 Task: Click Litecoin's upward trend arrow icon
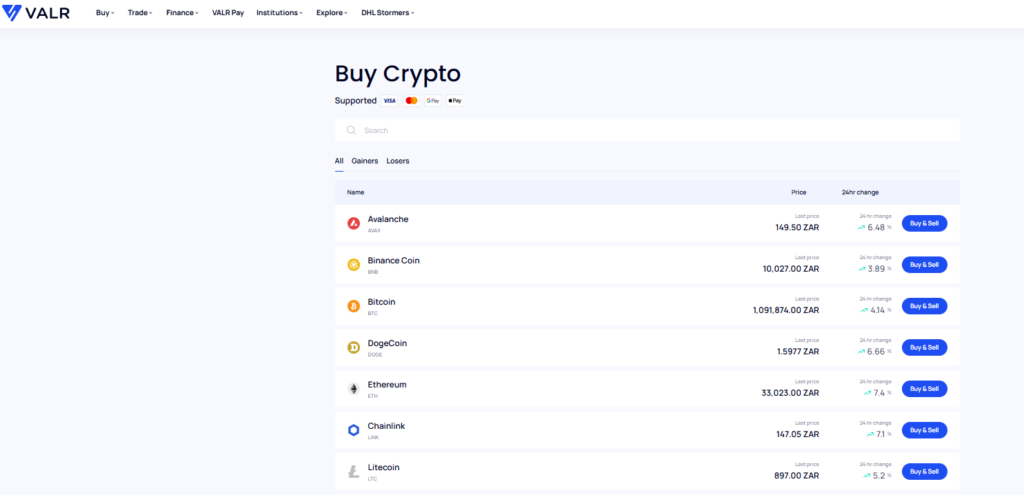point(867,475)
